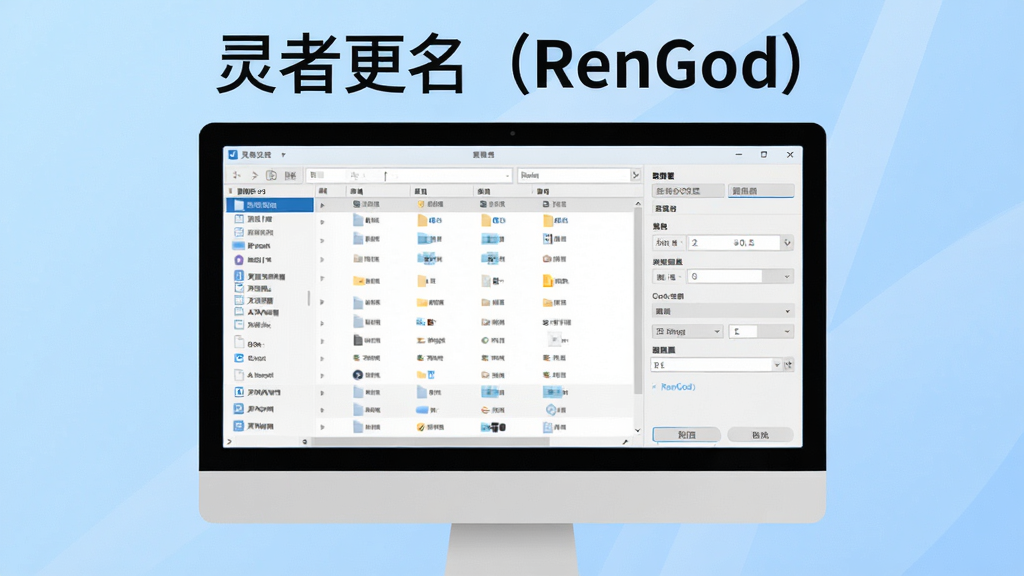Screen dimensions: 1024x576
Task: Click the numeric field showing 2 and 0.5
Action: point(734,242)
